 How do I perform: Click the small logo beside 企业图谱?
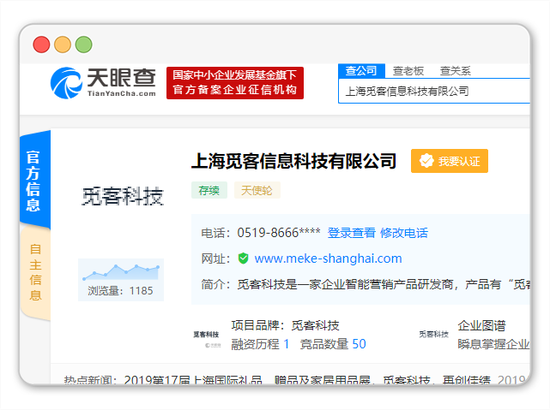pyautogui.click(x=434, y=334)
